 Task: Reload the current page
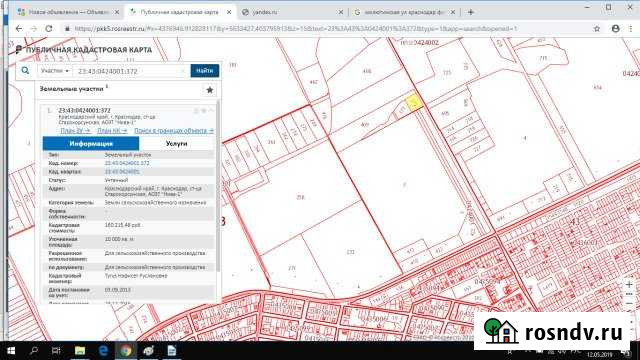[49, 29]
